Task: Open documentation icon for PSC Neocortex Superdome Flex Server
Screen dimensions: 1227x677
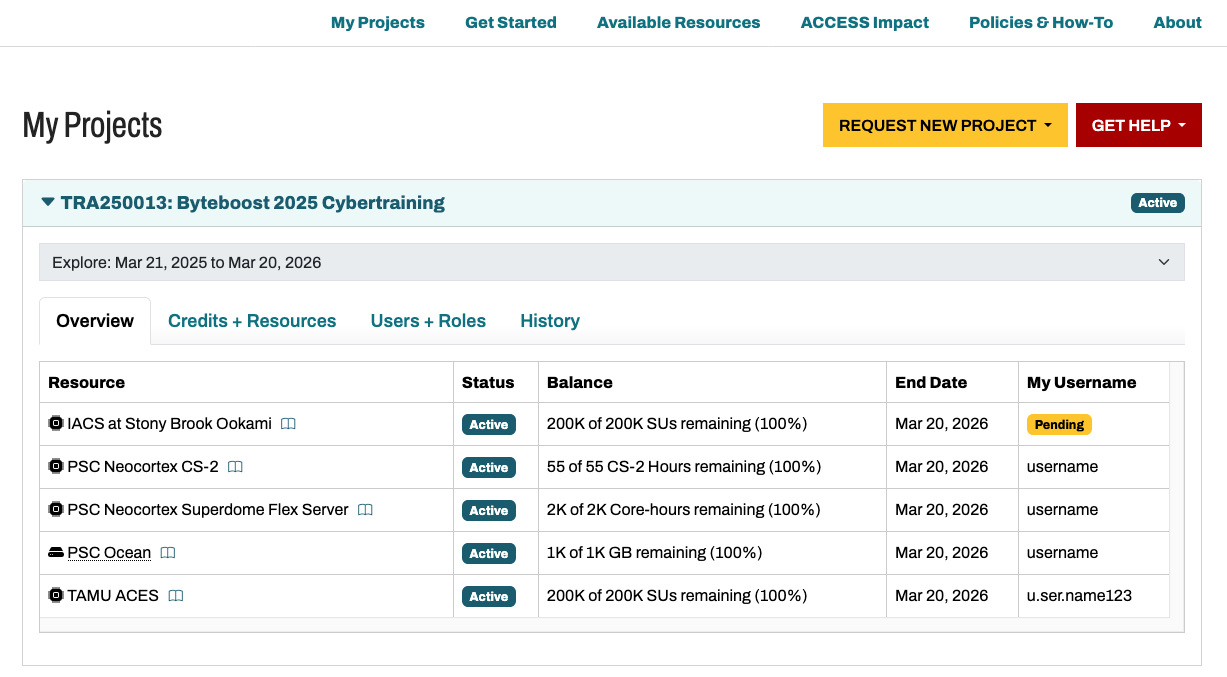Action: (365, 510)
